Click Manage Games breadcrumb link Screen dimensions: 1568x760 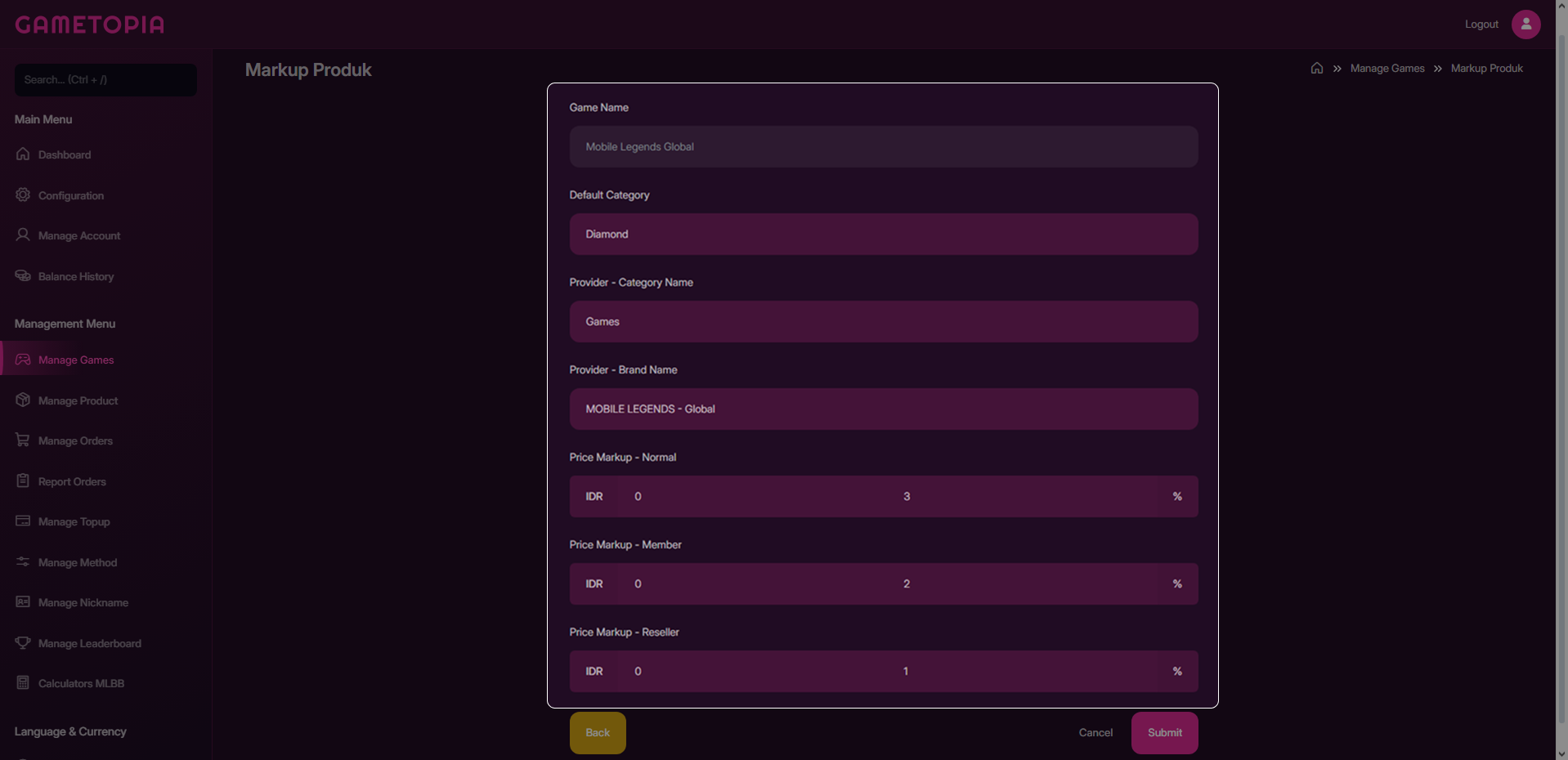pyautogui.click(x=1387, y=69)
